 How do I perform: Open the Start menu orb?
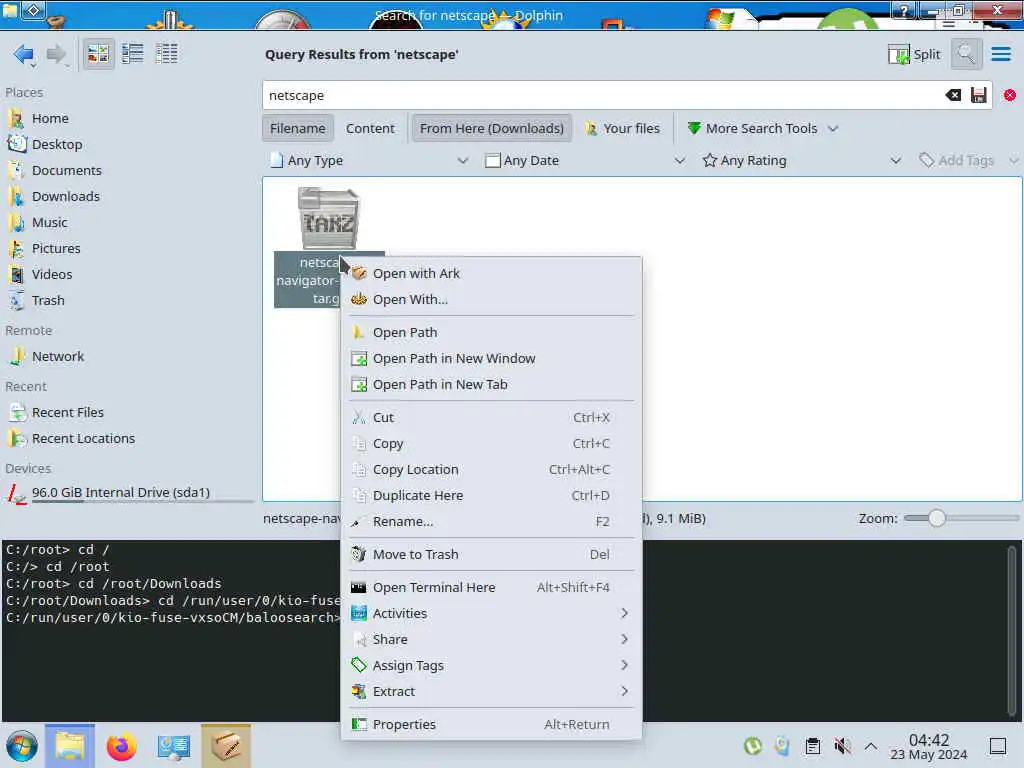coord(22,746)
